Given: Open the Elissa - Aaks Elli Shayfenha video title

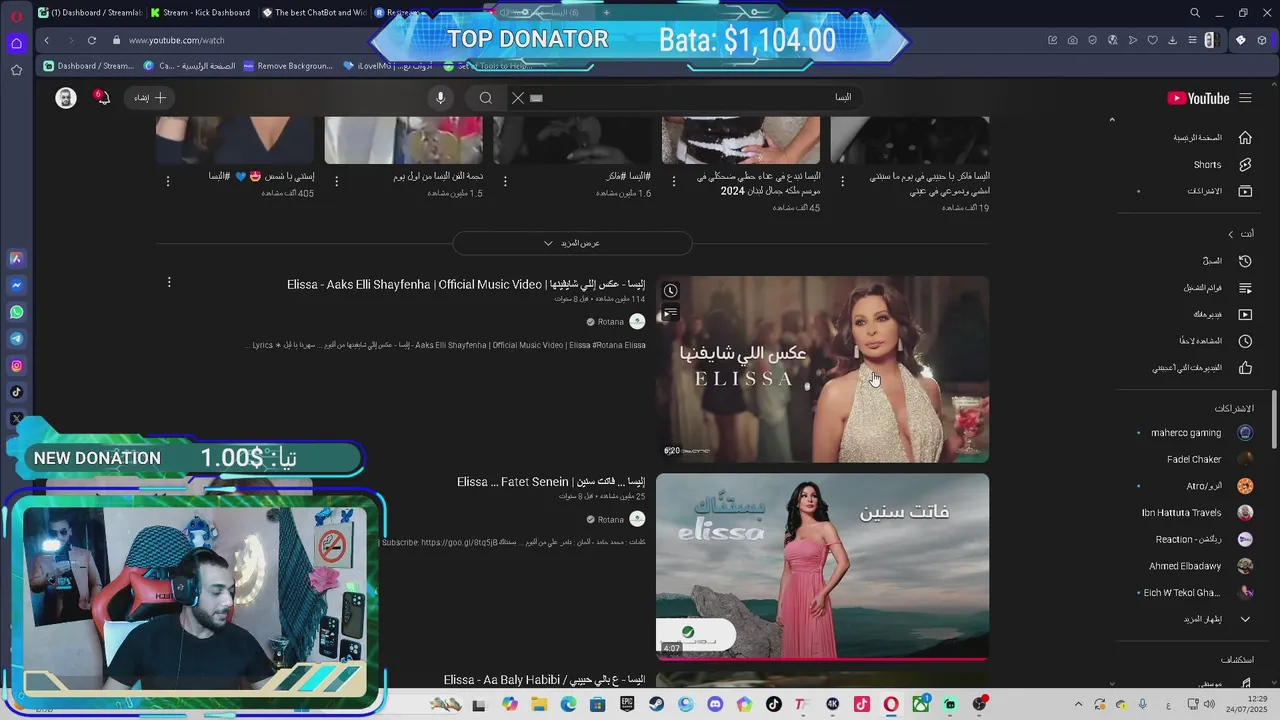Looking at the screenshot, I should pyautogui.click(x=466, y=285).
